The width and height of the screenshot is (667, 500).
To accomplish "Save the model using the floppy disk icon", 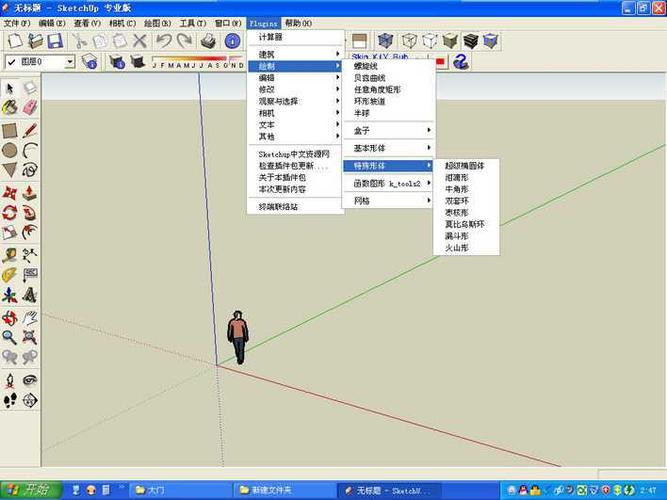I will [x=55, y=41].
